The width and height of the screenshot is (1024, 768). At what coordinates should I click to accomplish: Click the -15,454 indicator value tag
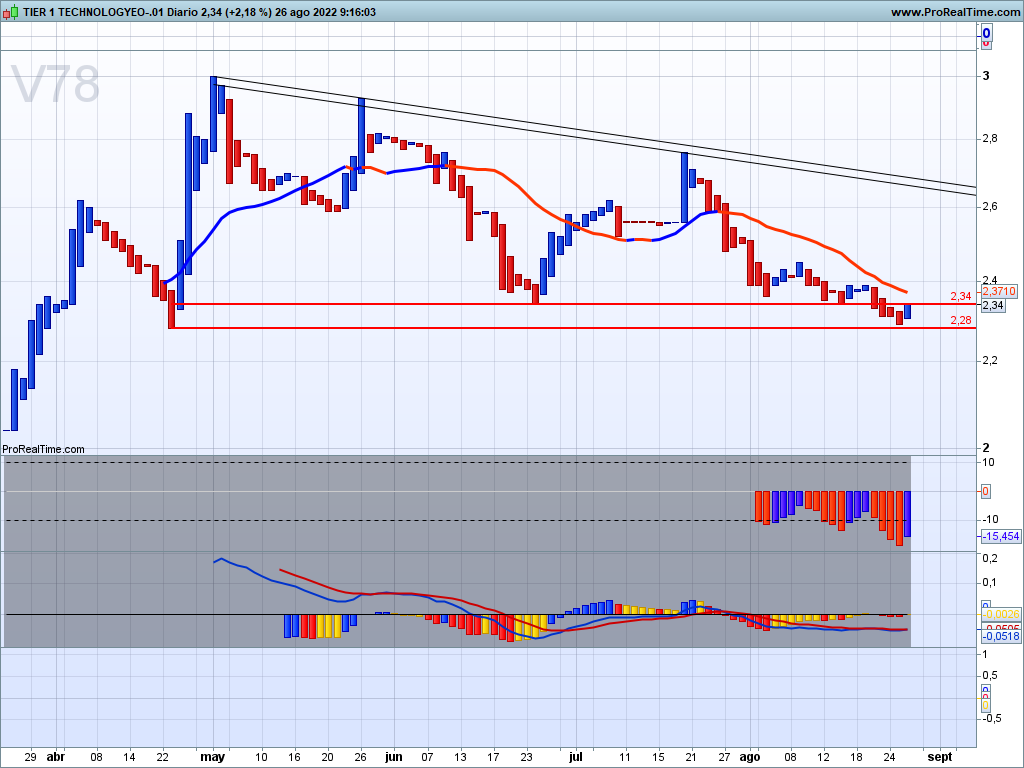[x=1000, y=536]
